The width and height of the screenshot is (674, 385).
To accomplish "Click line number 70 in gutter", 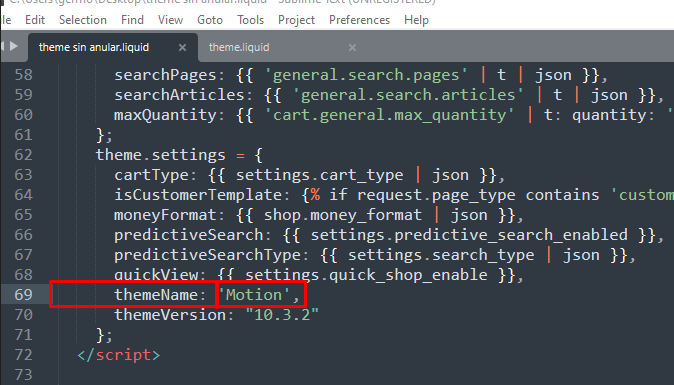I will 24,315.
